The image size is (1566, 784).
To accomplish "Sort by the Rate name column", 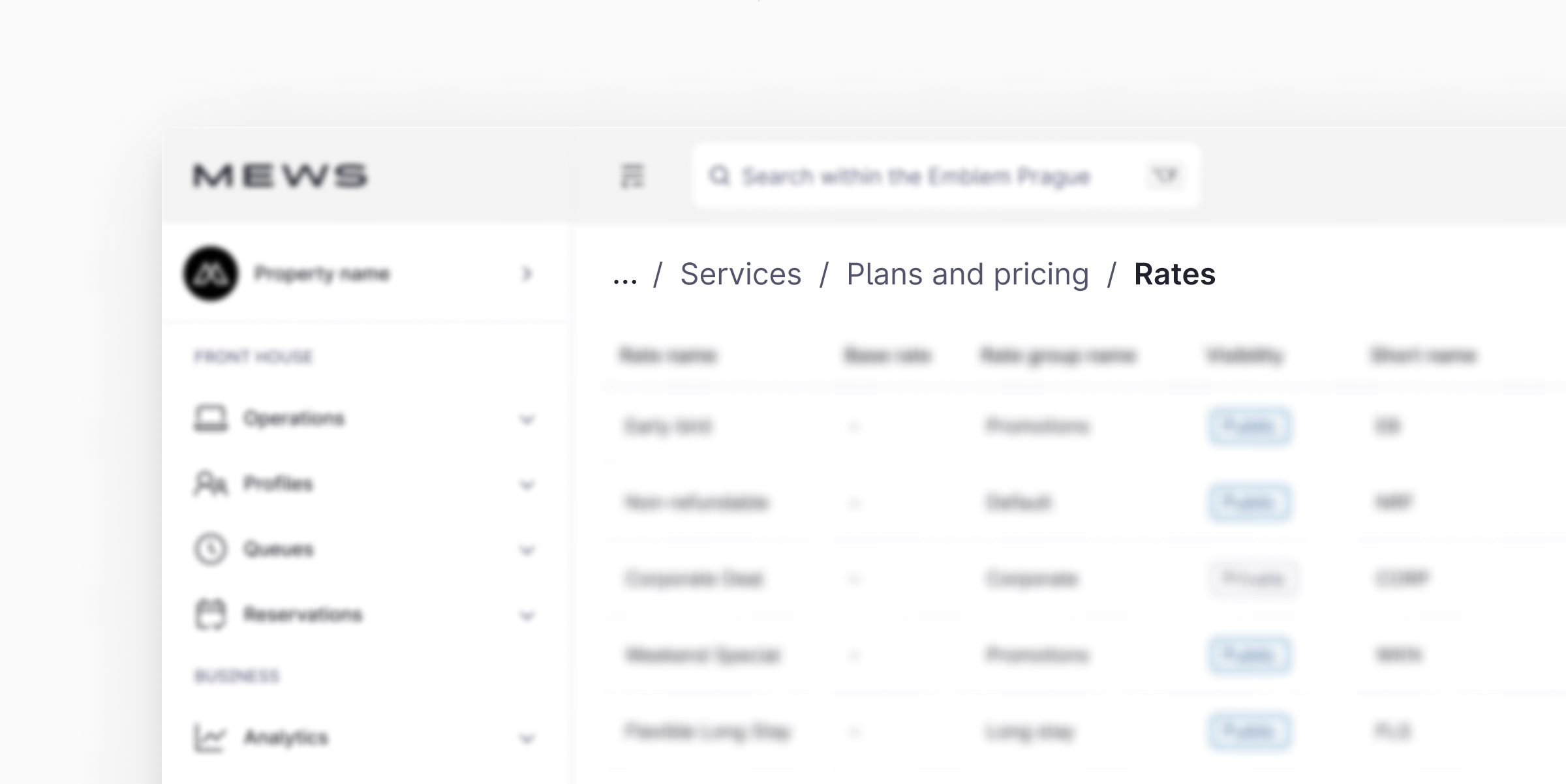I will (668, 355).
